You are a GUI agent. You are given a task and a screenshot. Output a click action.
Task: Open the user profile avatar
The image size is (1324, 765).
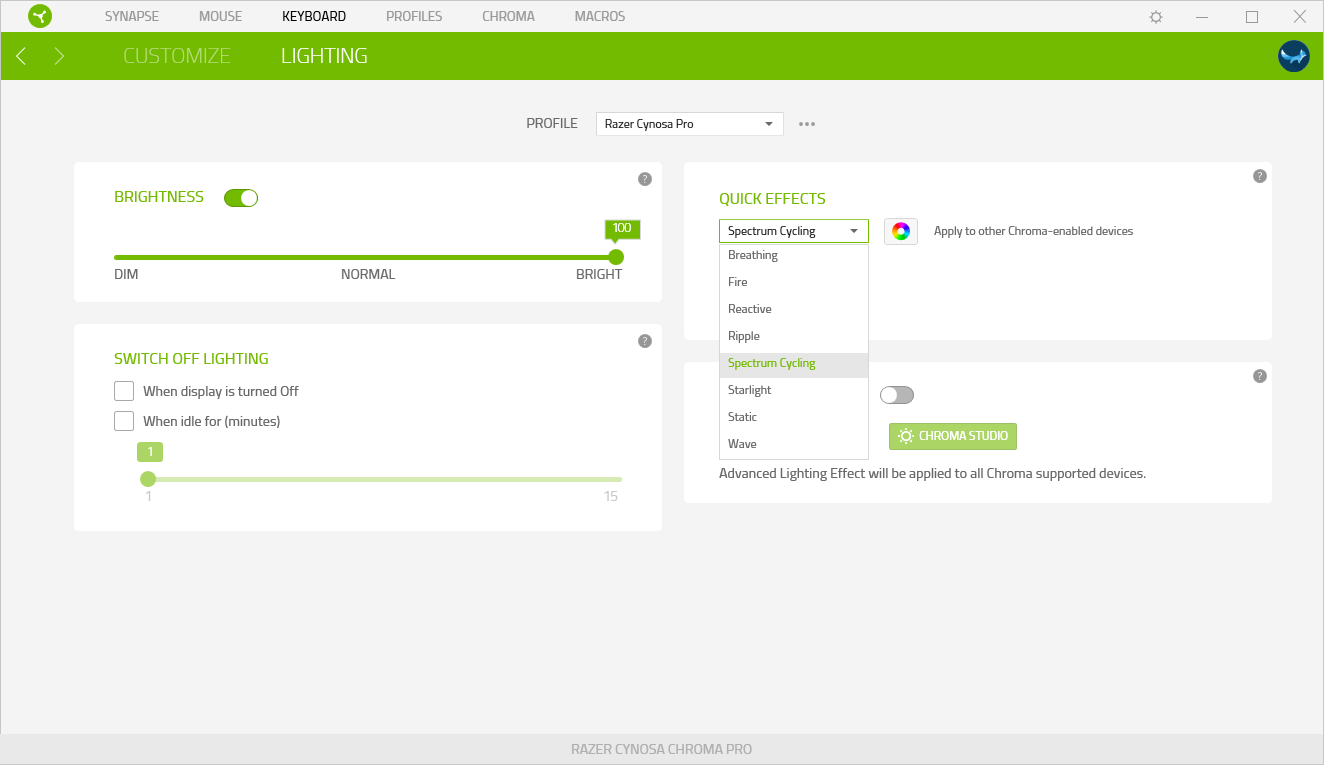[1293, 56]
